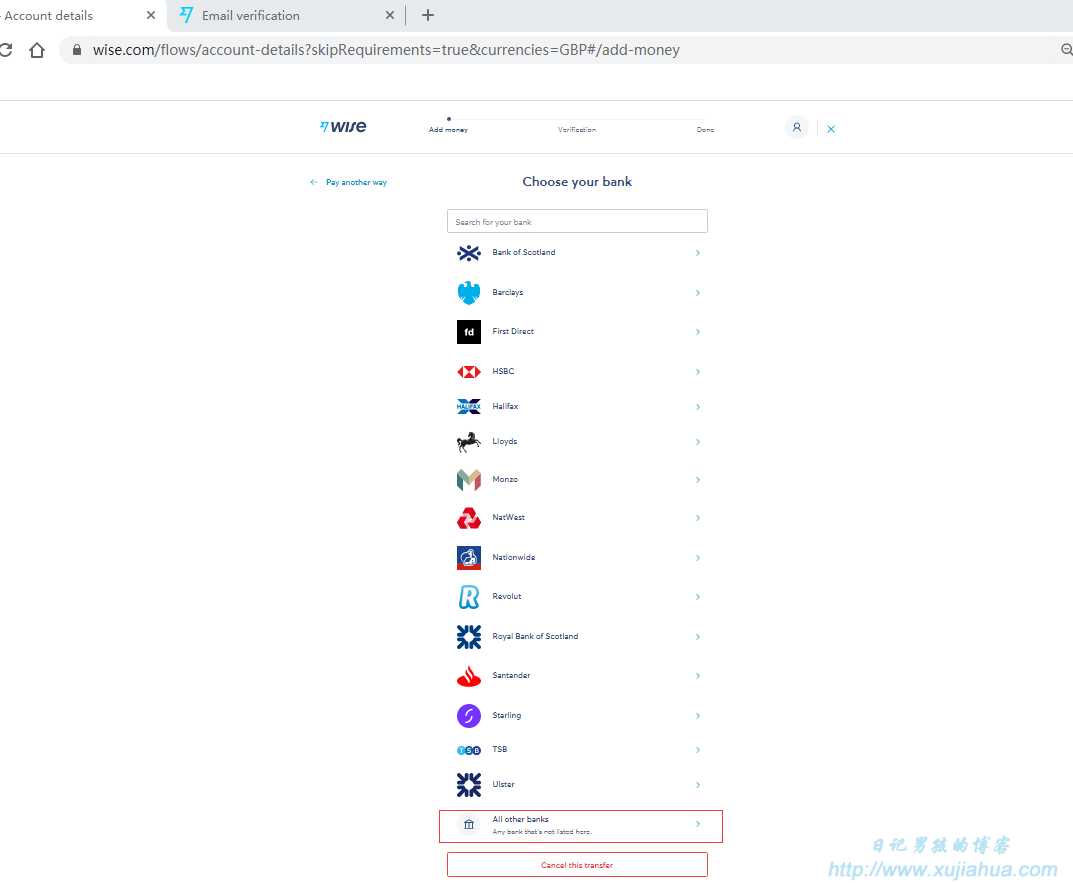Click the Lloyds black horse logo
The height and width of the screenshot is (883, 1073).
[469, 442]
